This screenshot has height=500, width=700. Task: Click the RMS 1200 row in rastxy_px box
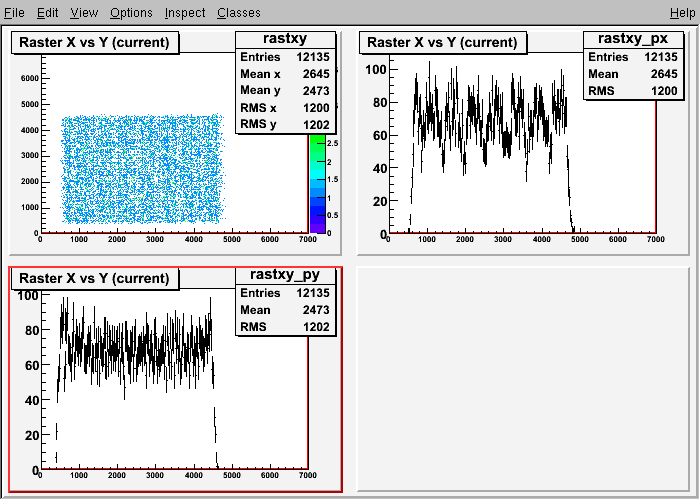(633, 91)
